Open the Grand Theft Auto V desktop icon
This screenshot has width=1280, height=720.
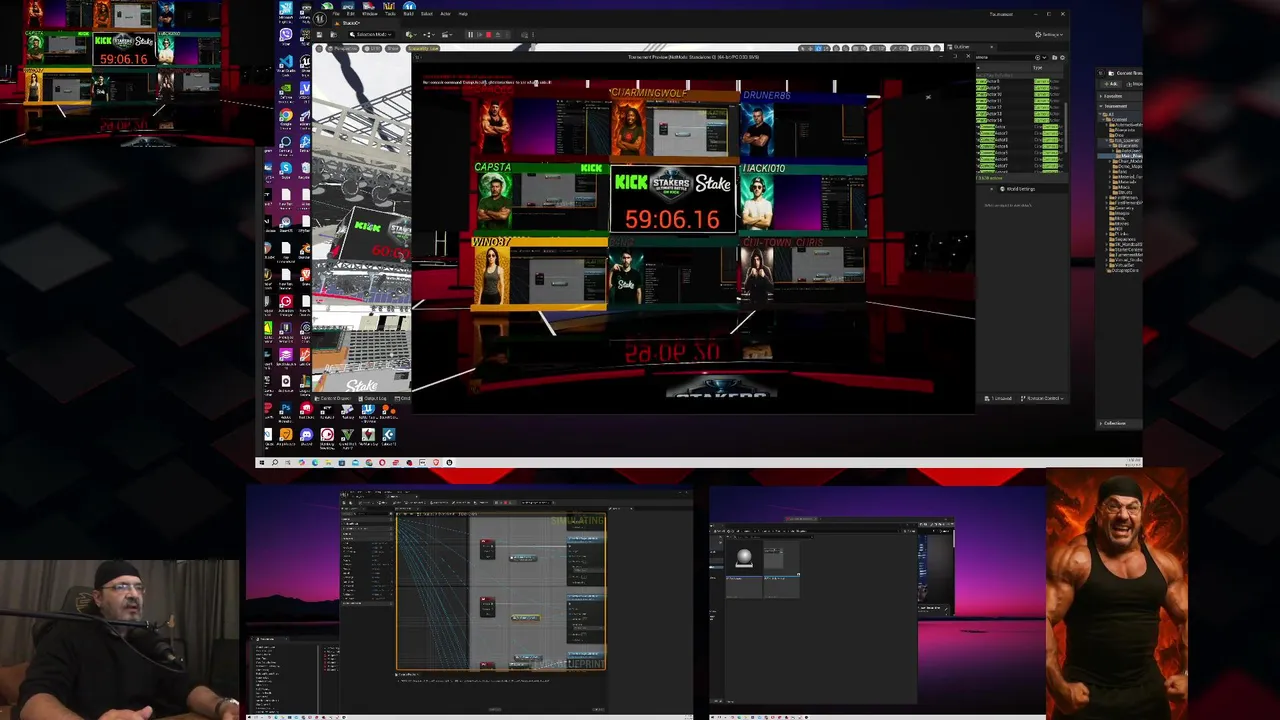click(x=348, y=435)
